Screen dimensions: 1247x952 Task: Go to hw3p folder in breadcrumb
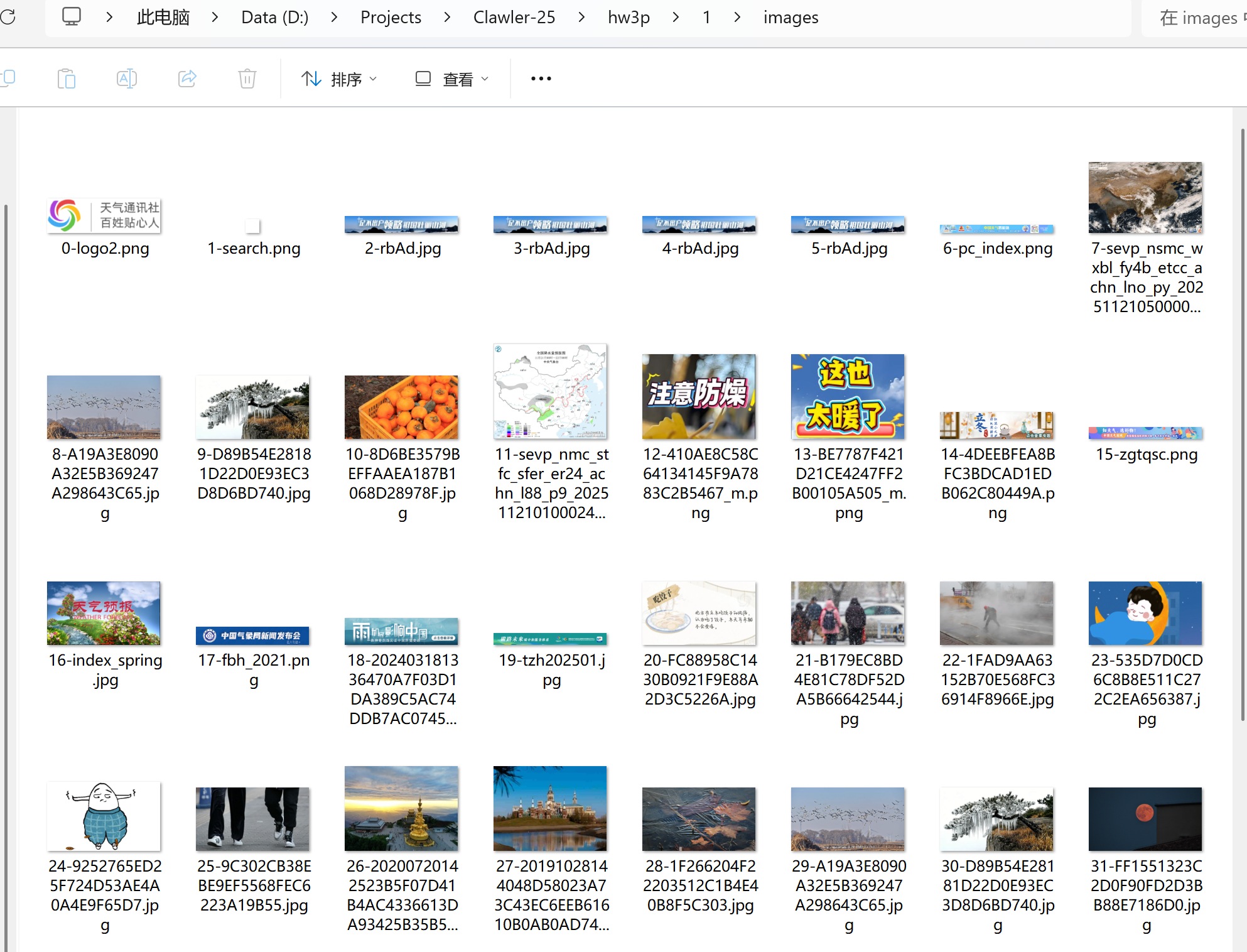629,17
